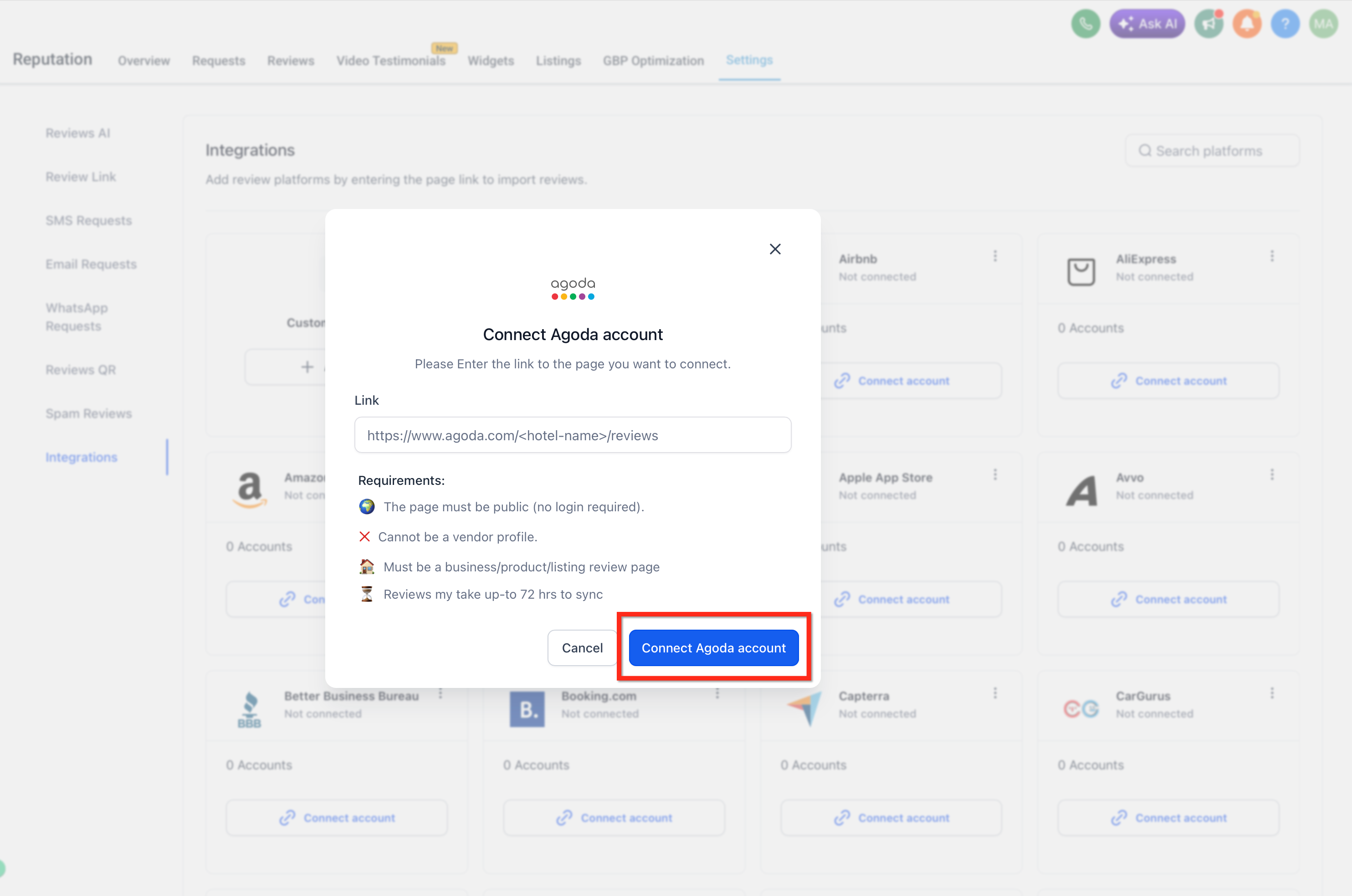
Task: Open Booking.com card options menu
Action: 717,693
